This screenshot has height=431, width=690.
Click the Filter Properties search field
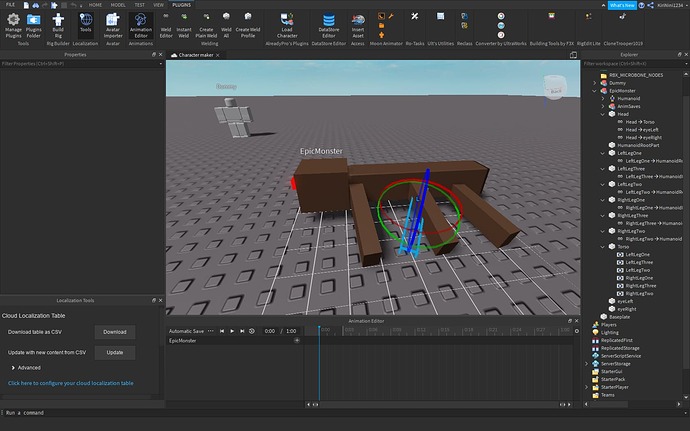click(x=82, y=63)
